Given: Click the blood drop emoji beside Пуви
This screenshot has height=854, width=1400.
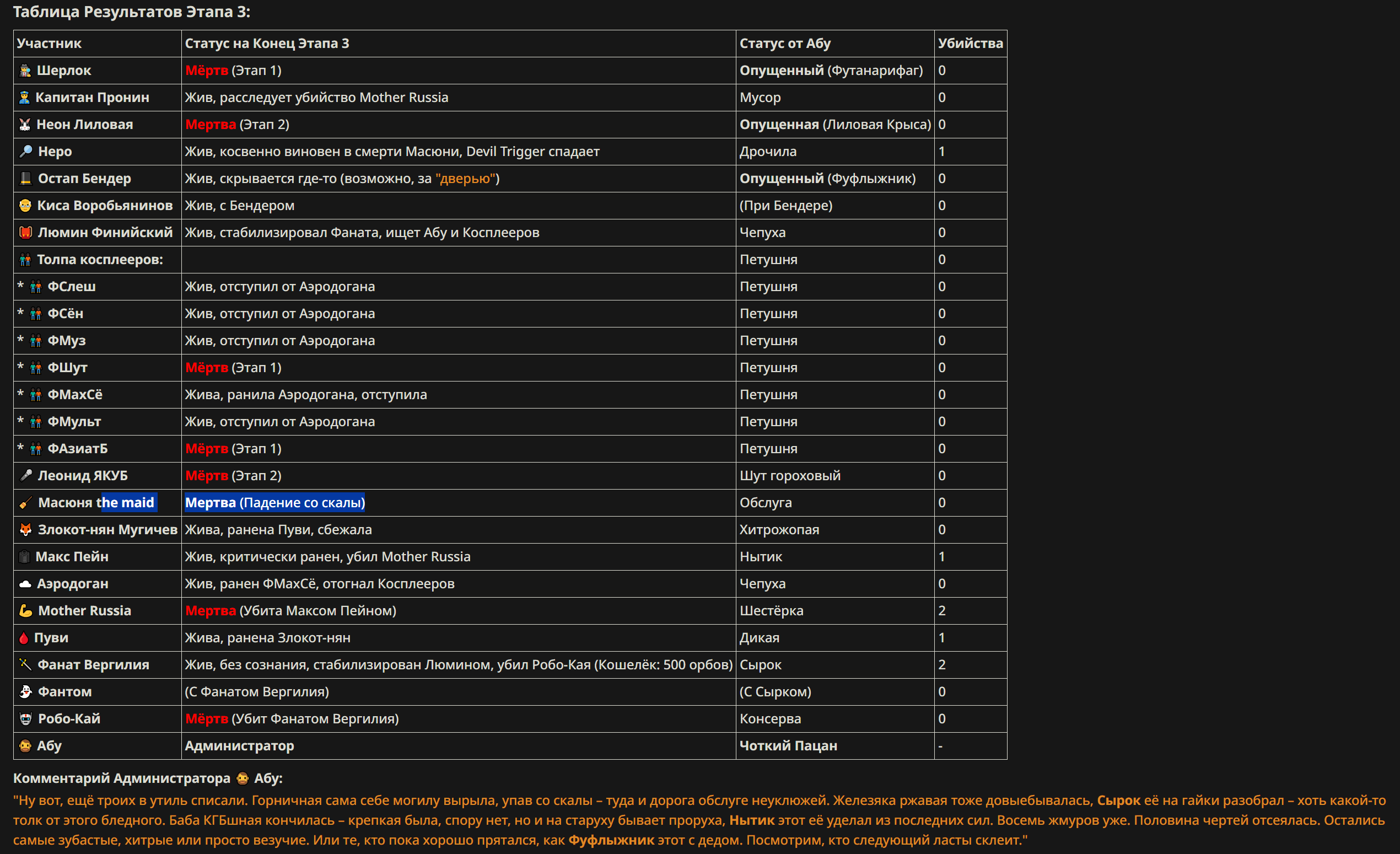Looking at the screenshot, I should tap(23, 638).
